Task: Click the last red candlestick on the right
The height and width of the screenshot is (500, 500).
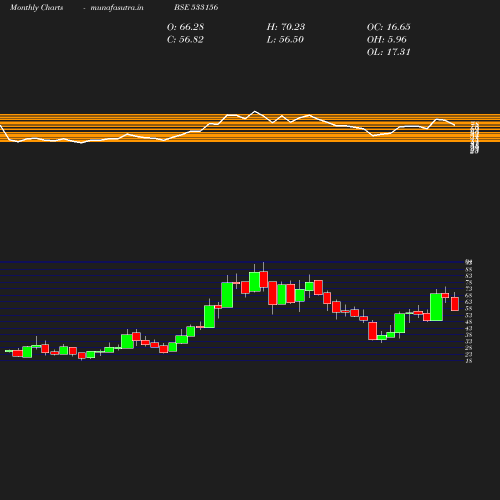Action: coord(455,304)
